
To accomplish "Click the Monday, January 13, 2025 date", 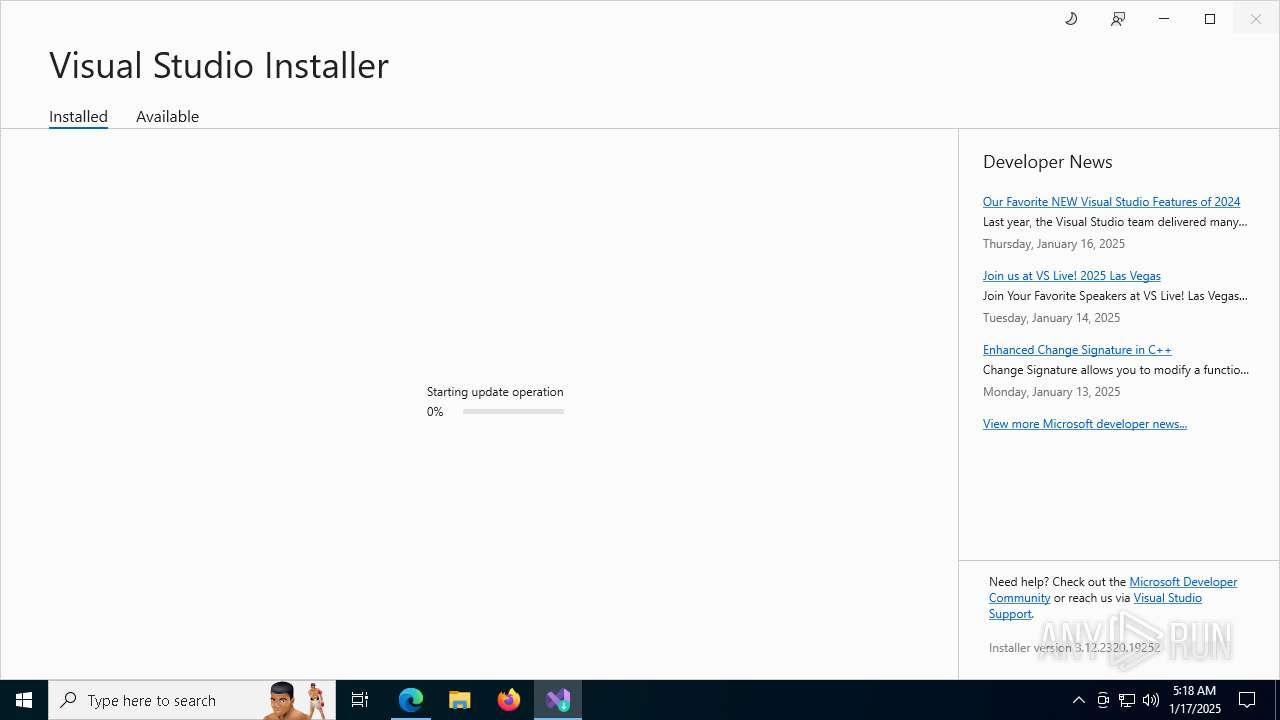I will pyautogui.click(x=1051, y=392).
